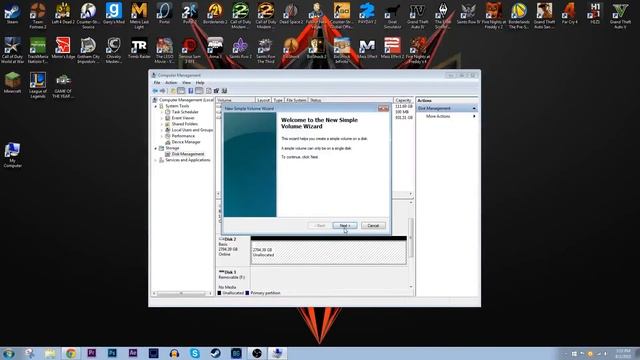Click Next in the New Simple Volume Wizard
Viewport: 640px width, 360px height.
pyautogui.click(x=344, y=226)
